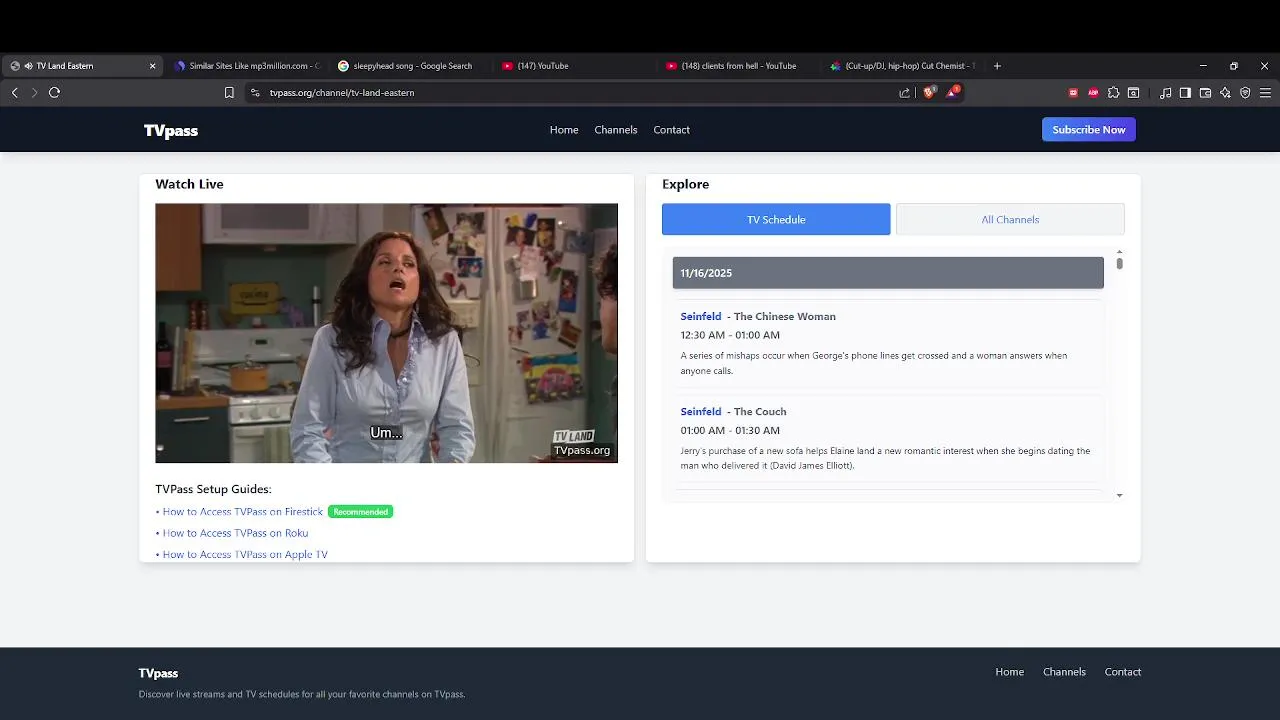The image size is (1280, 720).
Task: Restore down the browser window
Action: coord(1234,66)
